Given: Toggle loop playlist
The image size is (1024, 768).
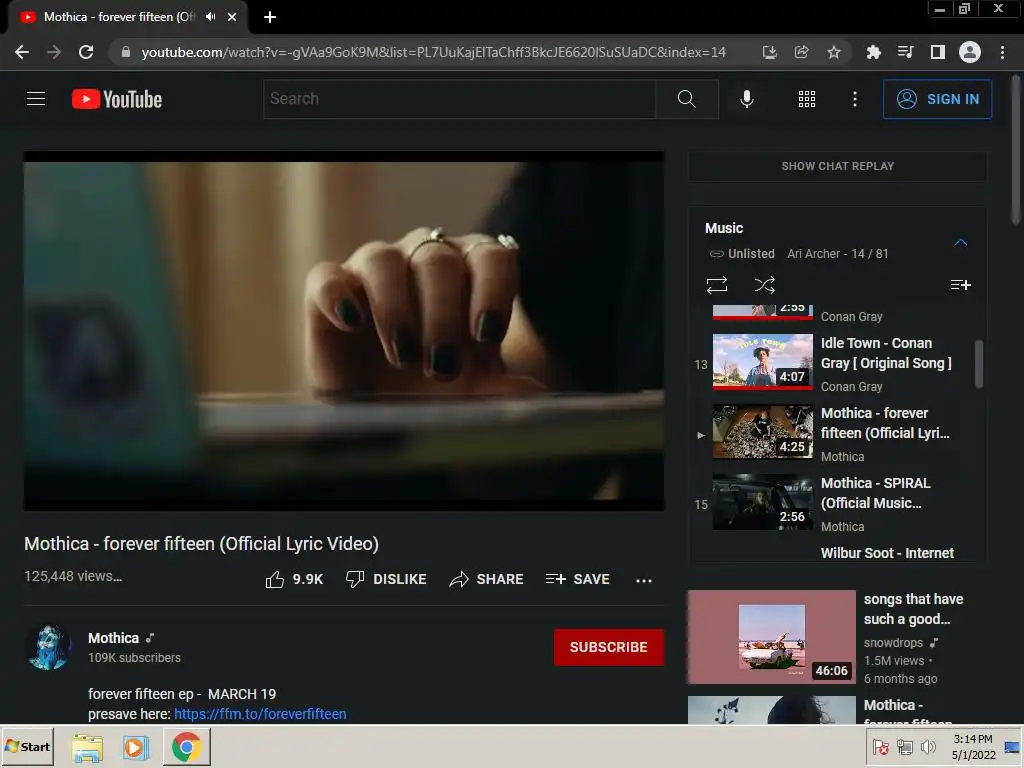Looking at the screenshot, I should click(x=716, y=285).
